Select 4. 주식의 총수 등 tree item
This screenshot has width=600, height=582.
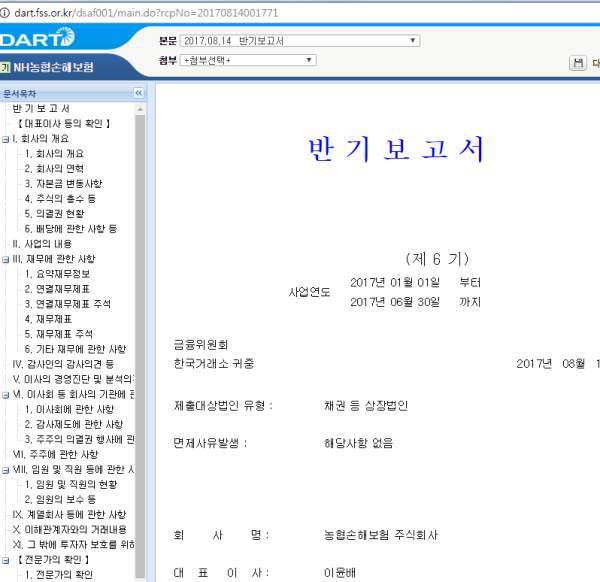pyautogui.click(x=60, y=199)
